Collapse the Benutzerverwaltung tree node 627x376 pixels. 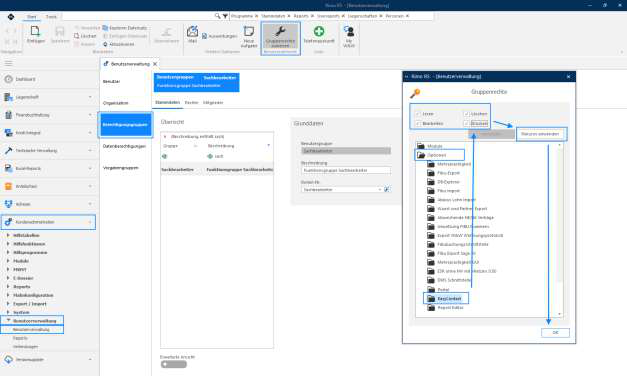8,321
